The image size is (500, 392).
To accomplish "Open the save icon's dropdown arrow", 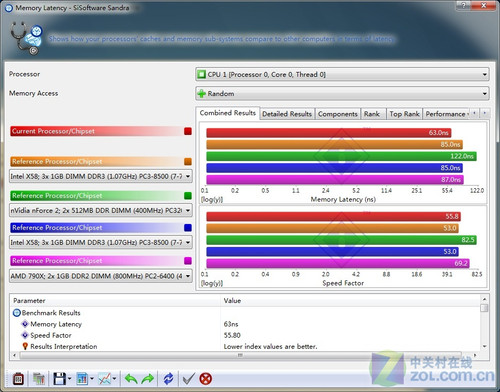I will 69,379.
